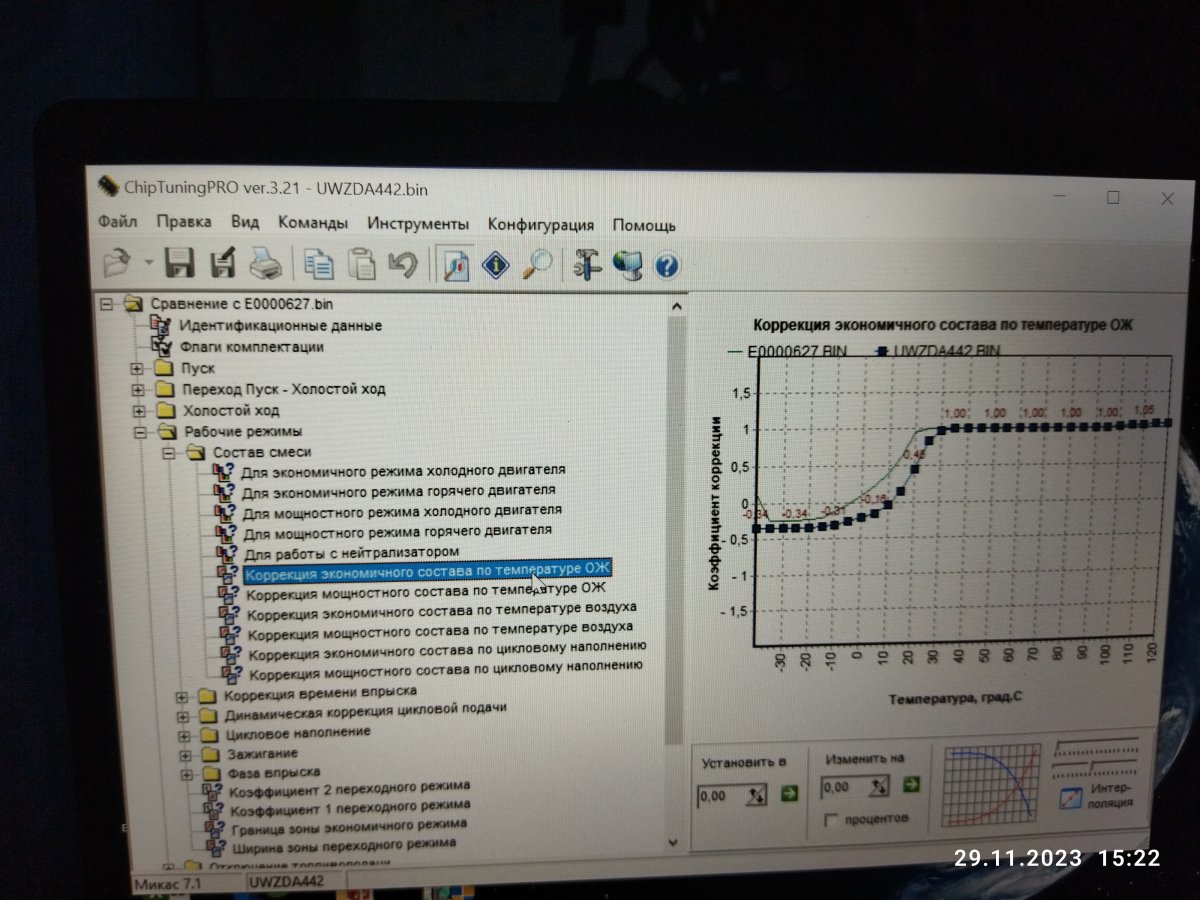The image size is (1200, 900).
Task: Select "Флаги комплектации" in the tree
Action: pyautogui.click(x=251, y=347)
